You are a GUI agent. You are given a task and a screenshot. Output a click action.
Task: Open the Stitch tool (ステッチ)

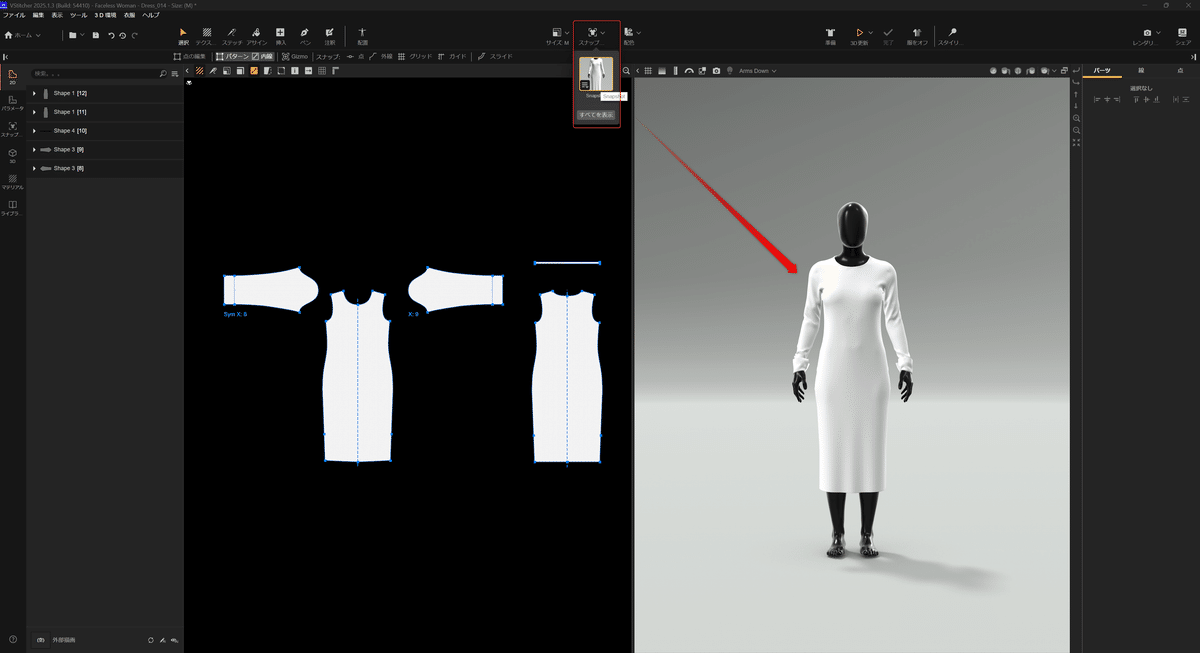(229, 35)
